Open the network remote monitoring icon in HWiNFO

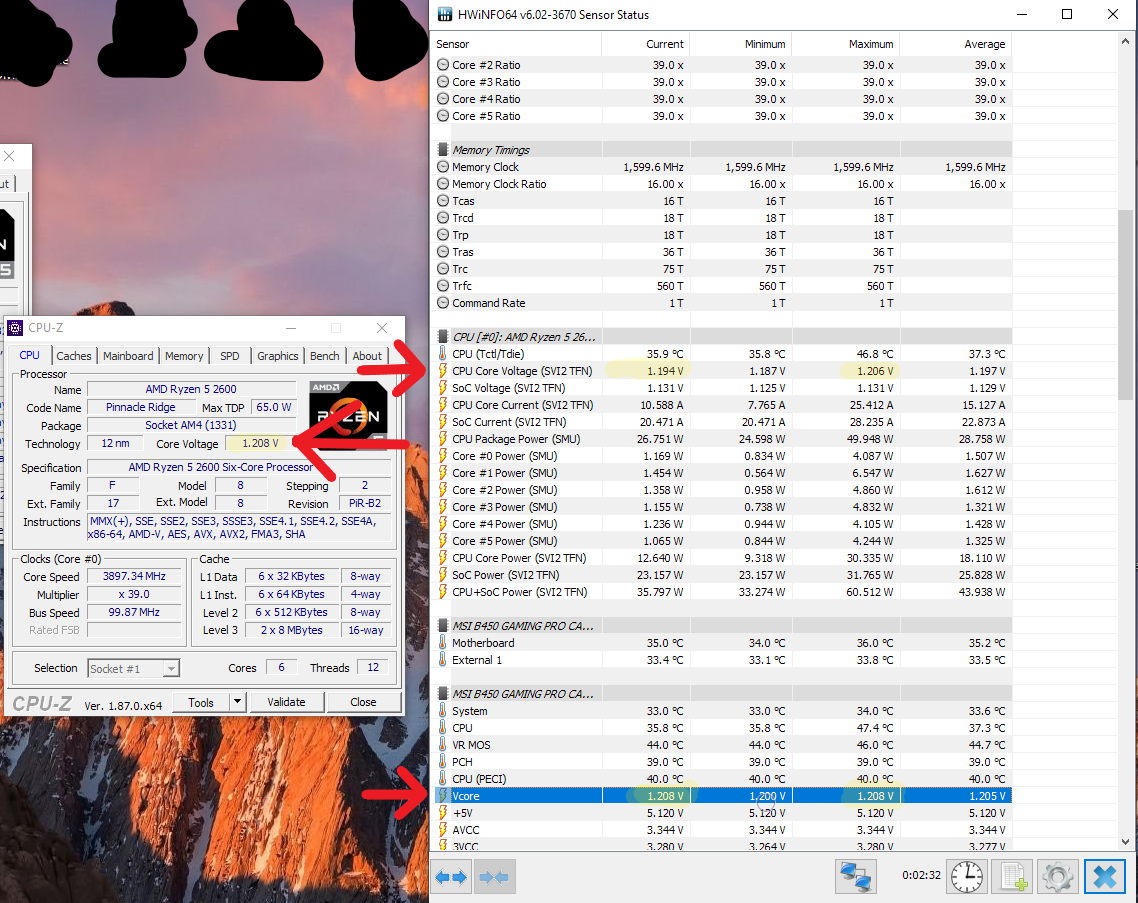pyautogui.click(x=856, y=876)
